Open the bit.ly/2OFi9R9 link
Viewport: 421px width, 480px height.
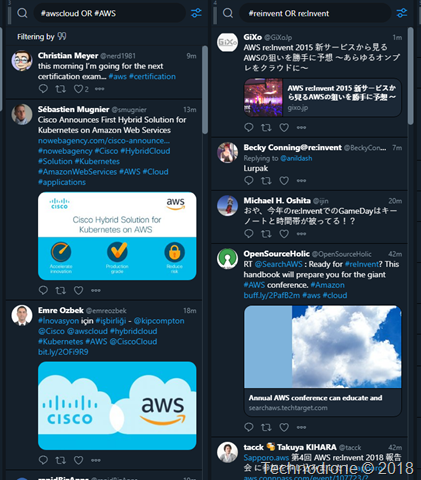point(63,352)
